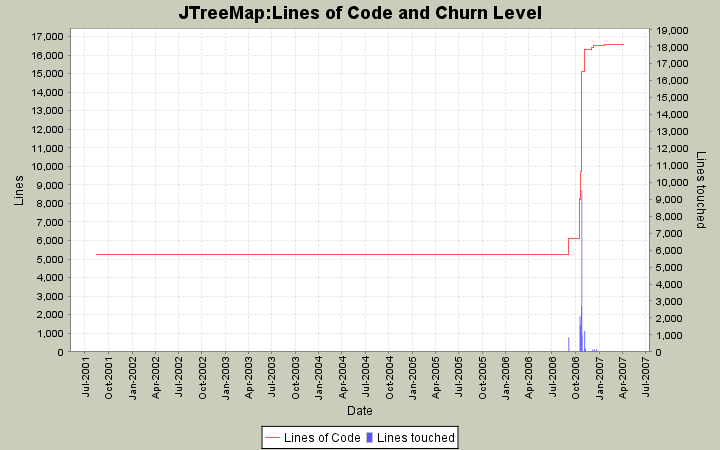Click 11,000 on the right Lines touched axis
This screenshot has height=450, width=720.
672,166
